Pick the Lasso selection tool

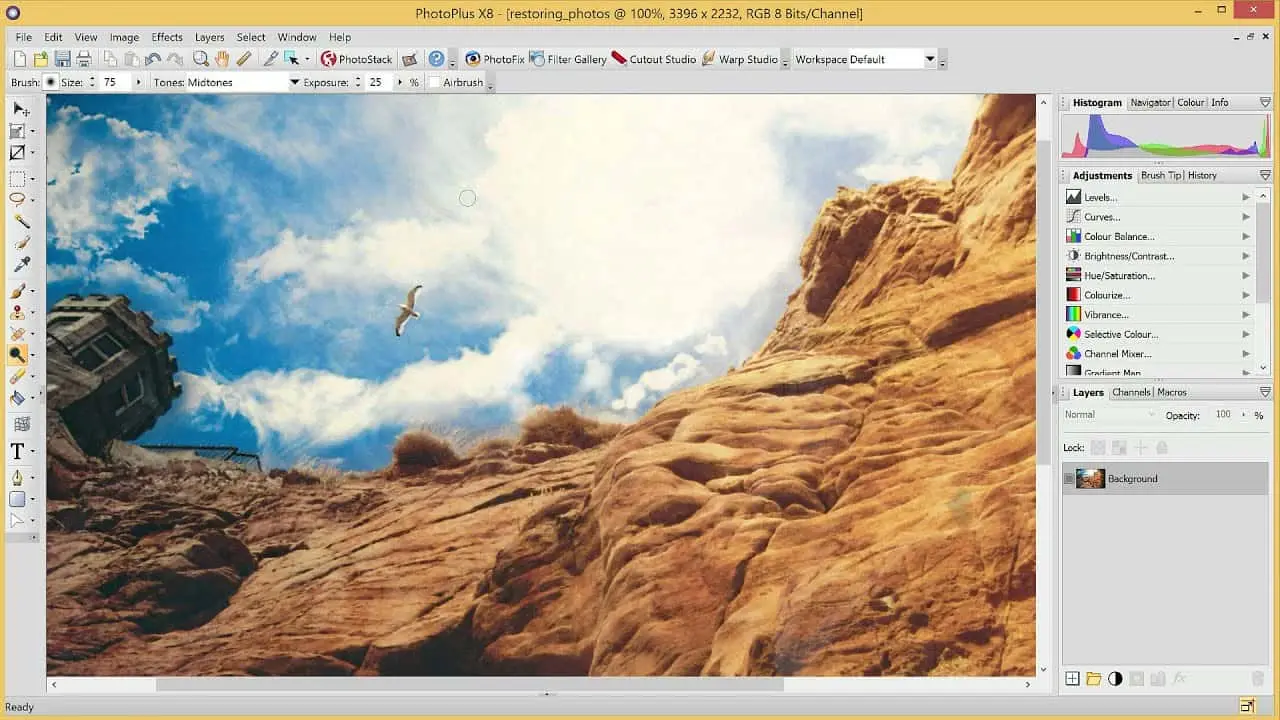(x=18, y=200)
